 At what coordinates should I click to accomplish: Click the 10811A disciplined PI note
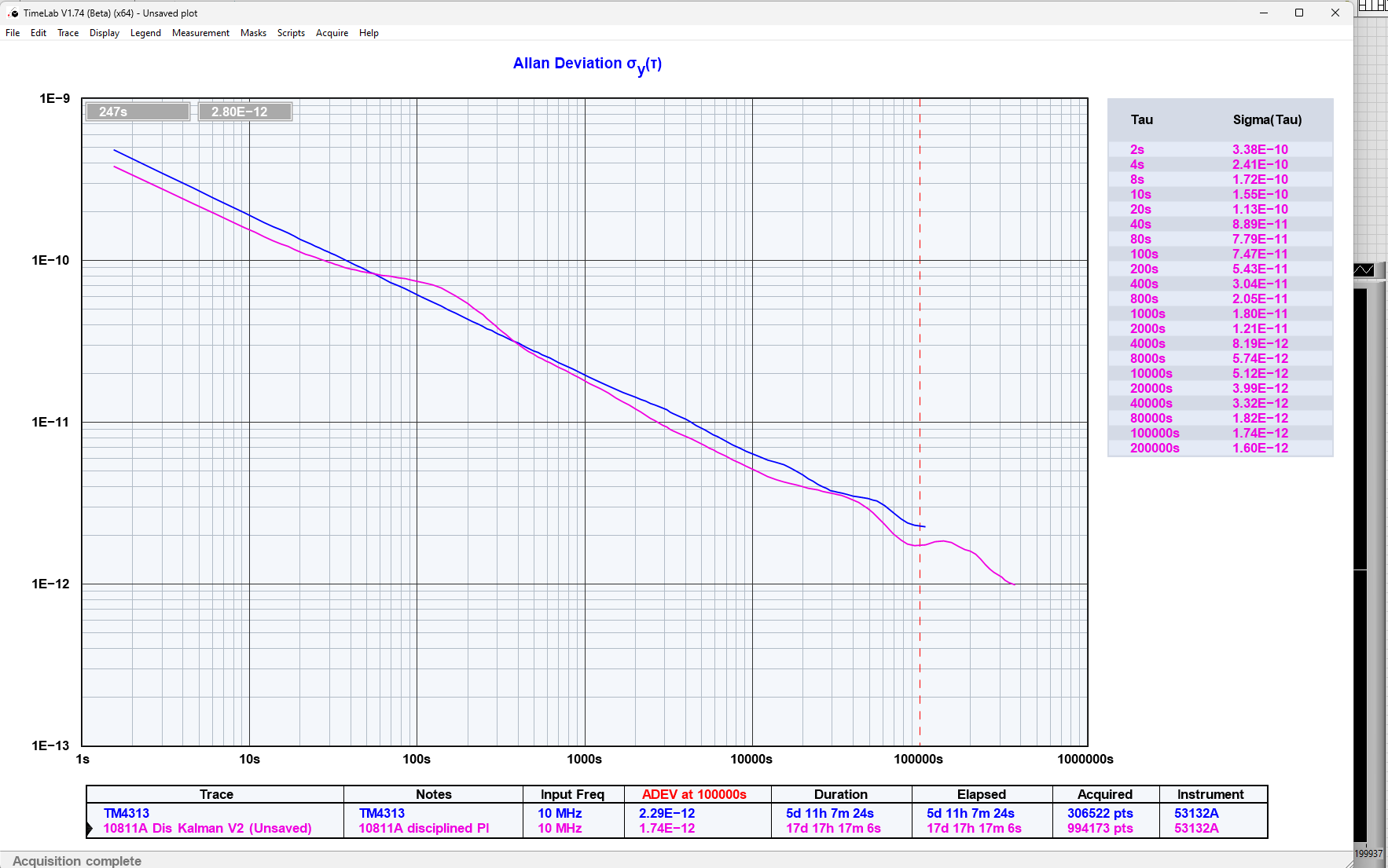coord(424,828)
